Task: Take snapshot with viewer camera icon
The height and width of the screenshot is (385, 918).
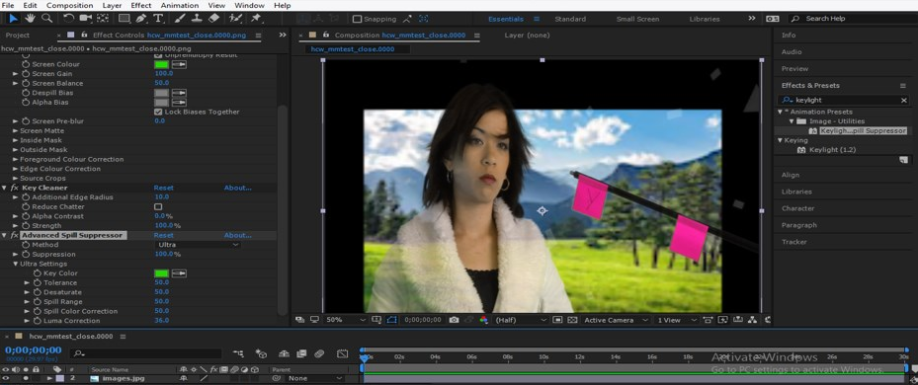Action: pos(454,320)
